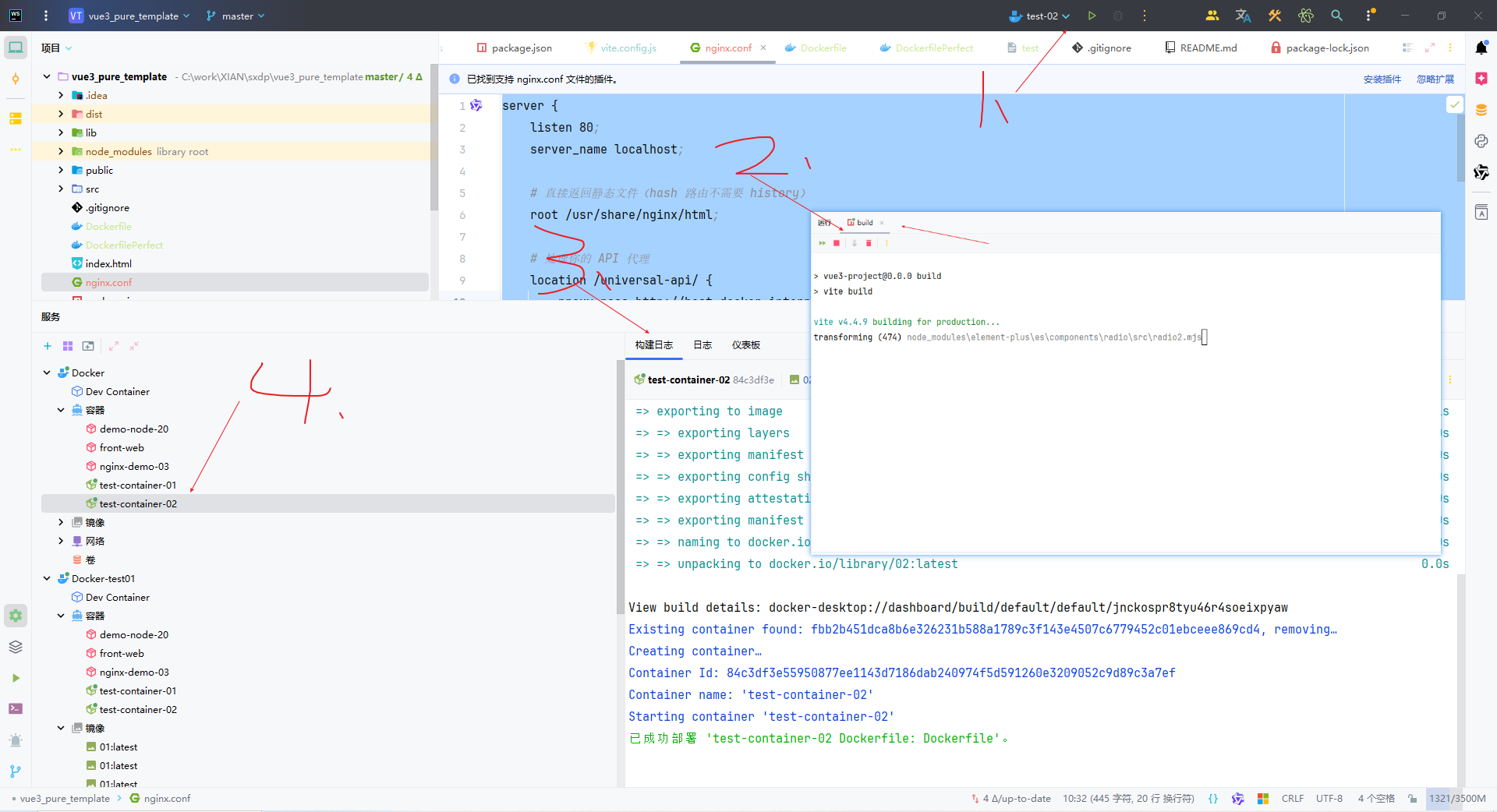Image resolution: width=1497 pixels, height=812 pixels.
Task: Click the project tree scrollbar
Action: (434, 136)
